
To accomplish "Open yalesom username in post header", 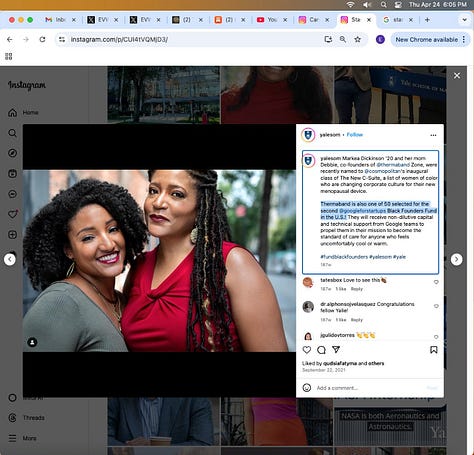I will pos(330,135).
